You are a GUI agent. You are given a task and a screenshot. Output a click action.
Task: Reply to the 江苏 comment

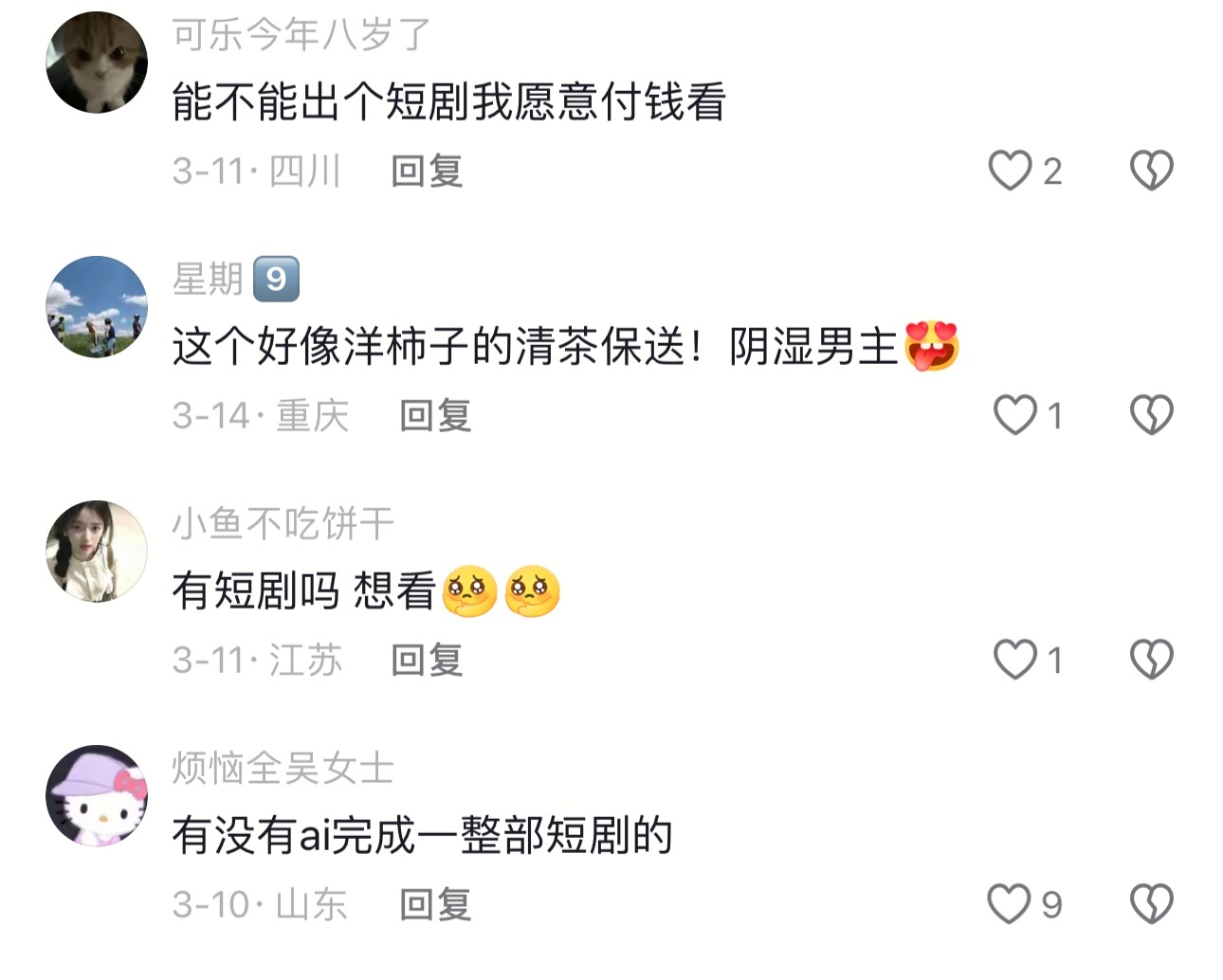427,661
